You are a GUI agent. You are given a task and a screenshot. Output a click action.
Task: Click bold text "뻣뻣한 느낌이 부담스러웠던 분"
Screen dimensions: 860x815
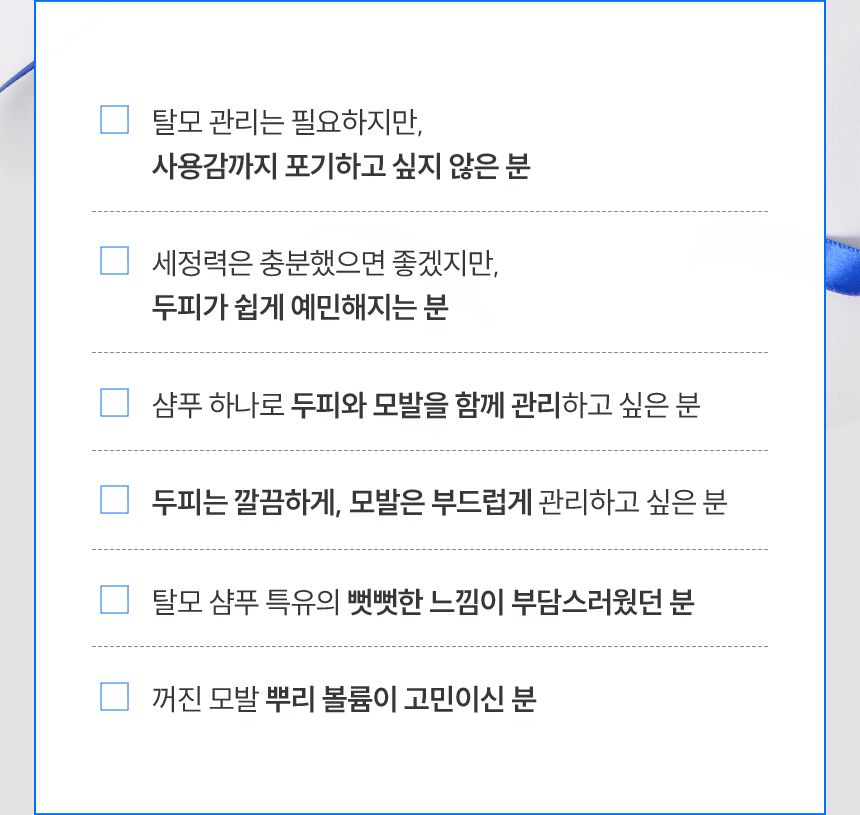520,600
